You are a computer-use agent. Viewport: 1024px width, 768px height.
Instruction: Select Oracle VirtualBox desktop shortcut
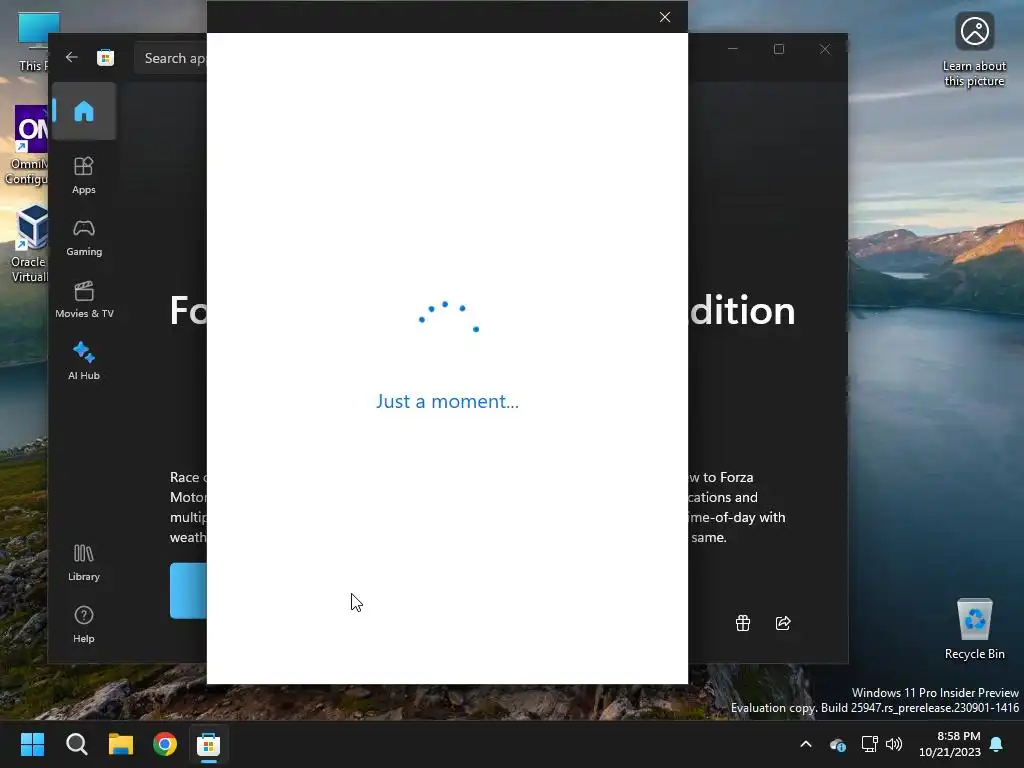point(29,244)
